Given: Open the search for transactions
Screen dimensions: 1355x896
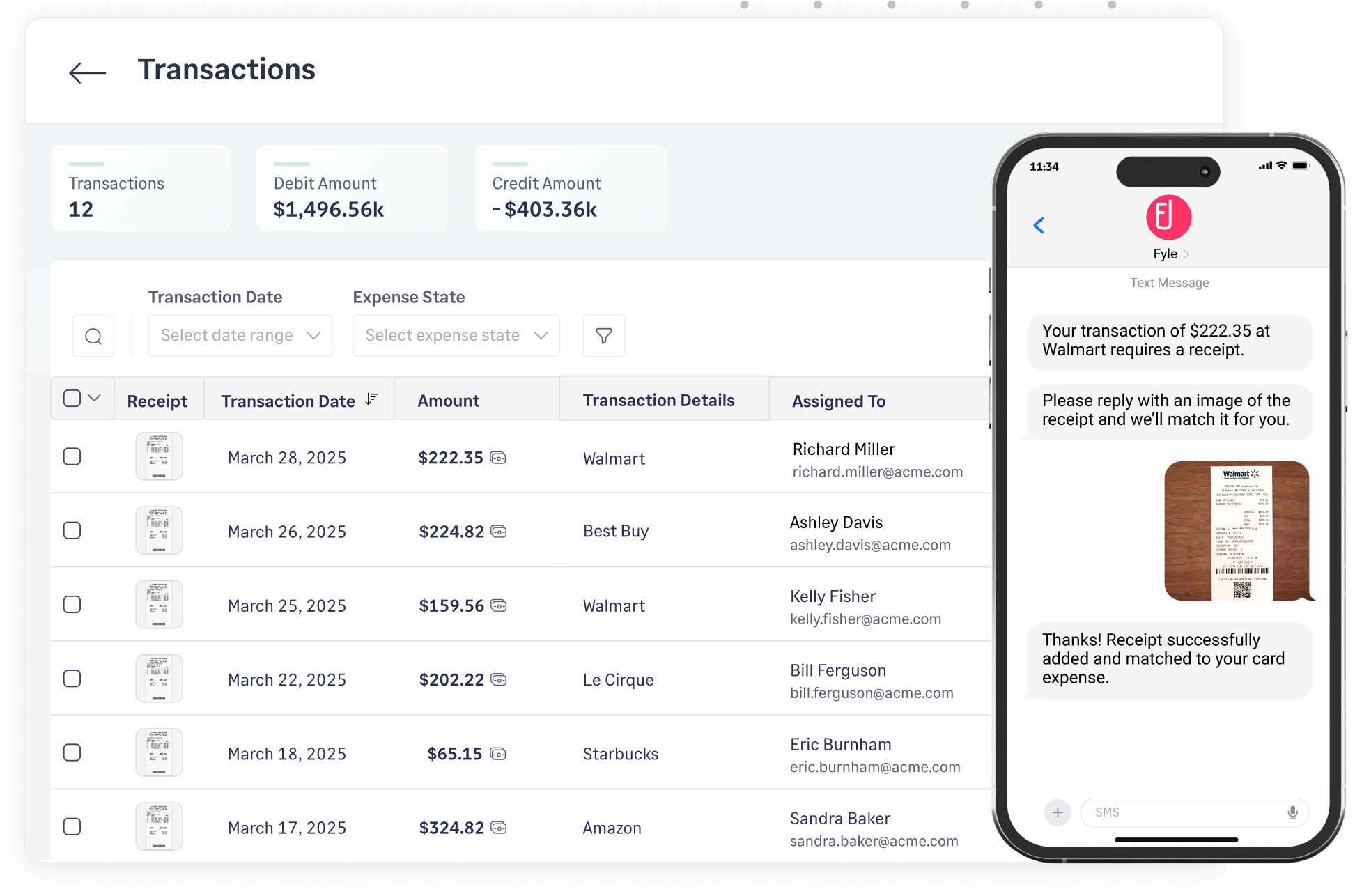Looking at the screenshot, I should [93, 336].
